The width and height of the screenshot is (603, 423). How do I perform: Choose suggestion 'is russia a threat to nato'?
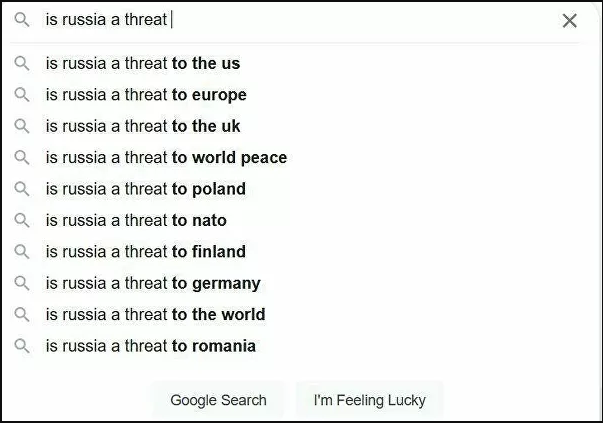pos(295,220)
